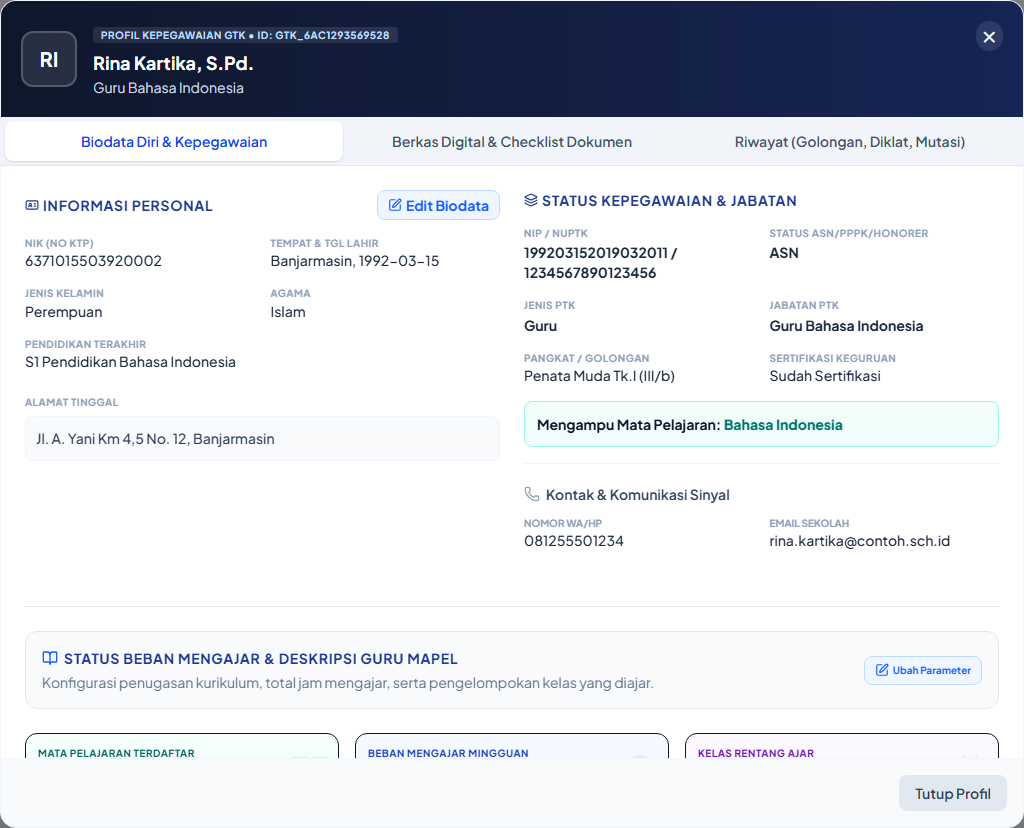
Task: Click the Ubah Parameter button
Action: point(923,670)
